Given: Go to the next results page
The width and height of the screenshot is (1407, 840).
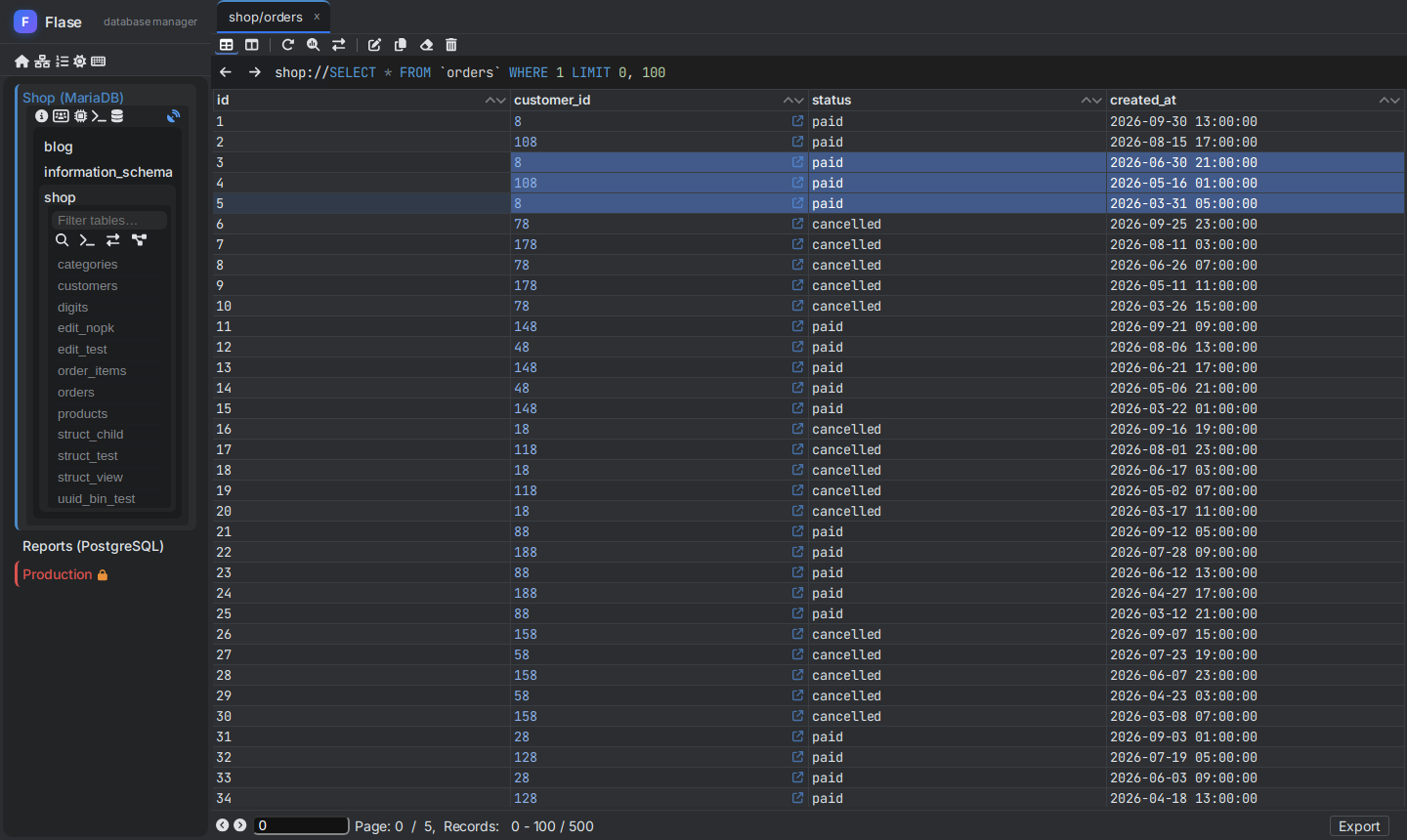Looking at the screenshot, I should point(240,825).
